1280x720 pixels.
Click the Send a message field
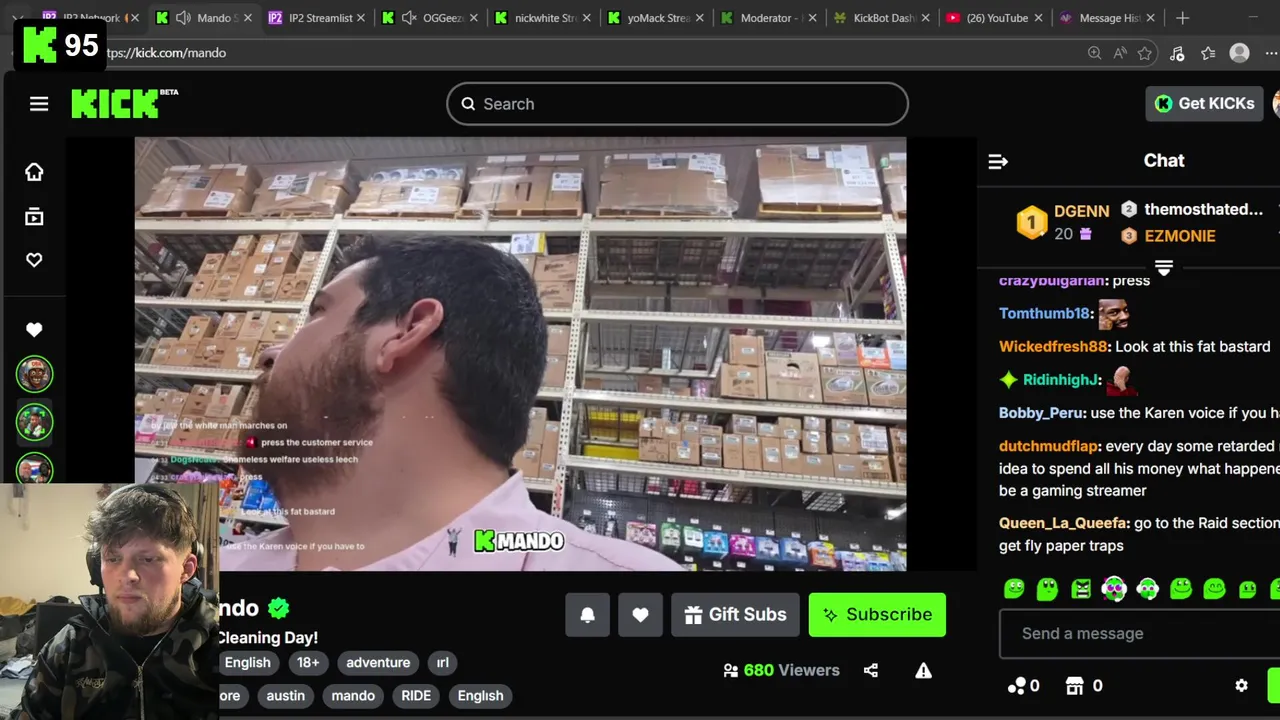coord(1139,633)
